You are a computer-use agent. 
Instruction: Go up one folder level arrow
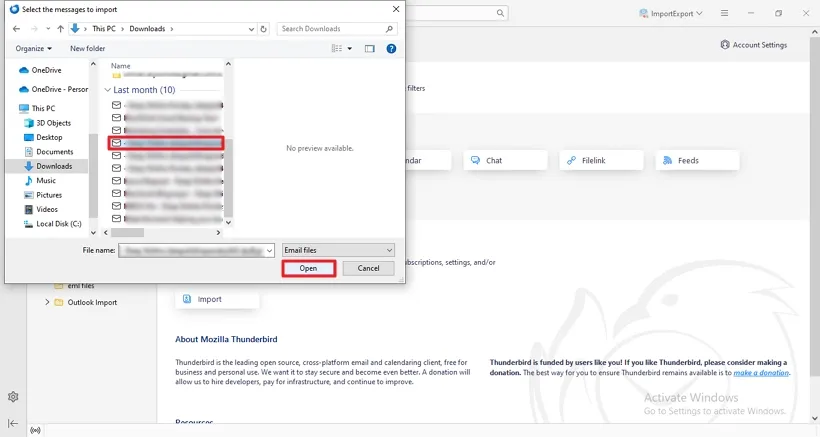[x=60, y=29]
